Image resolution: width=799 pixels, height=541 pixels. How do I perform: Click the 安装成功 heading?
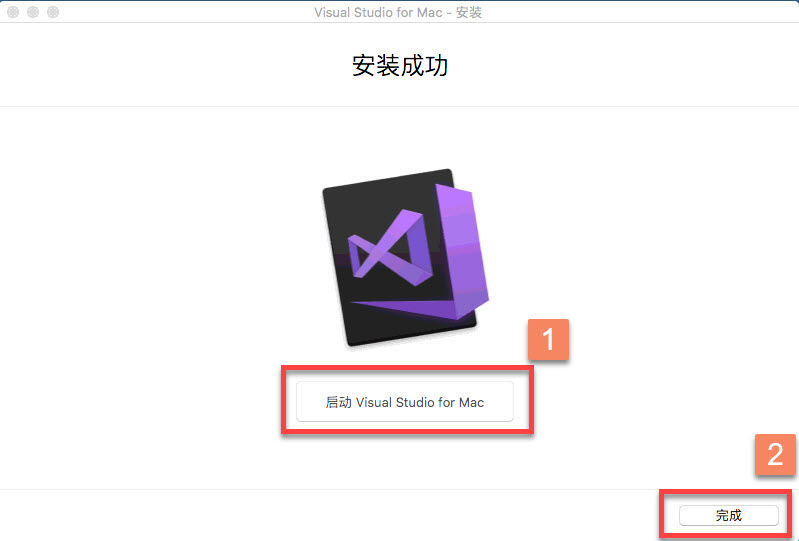click(400, 66)
